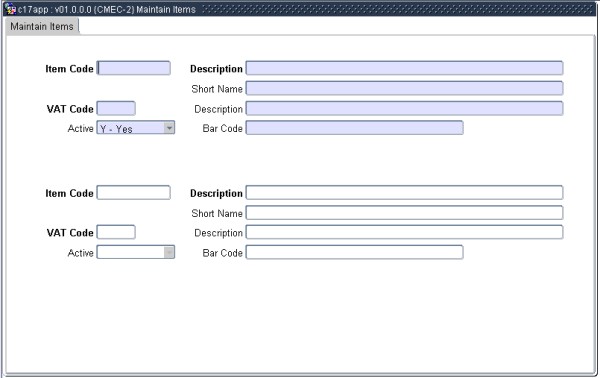Image resolution: width=600 pixels, height=378 pixels.
Task: Select the first VAT Code field
Action: point(116,108)
